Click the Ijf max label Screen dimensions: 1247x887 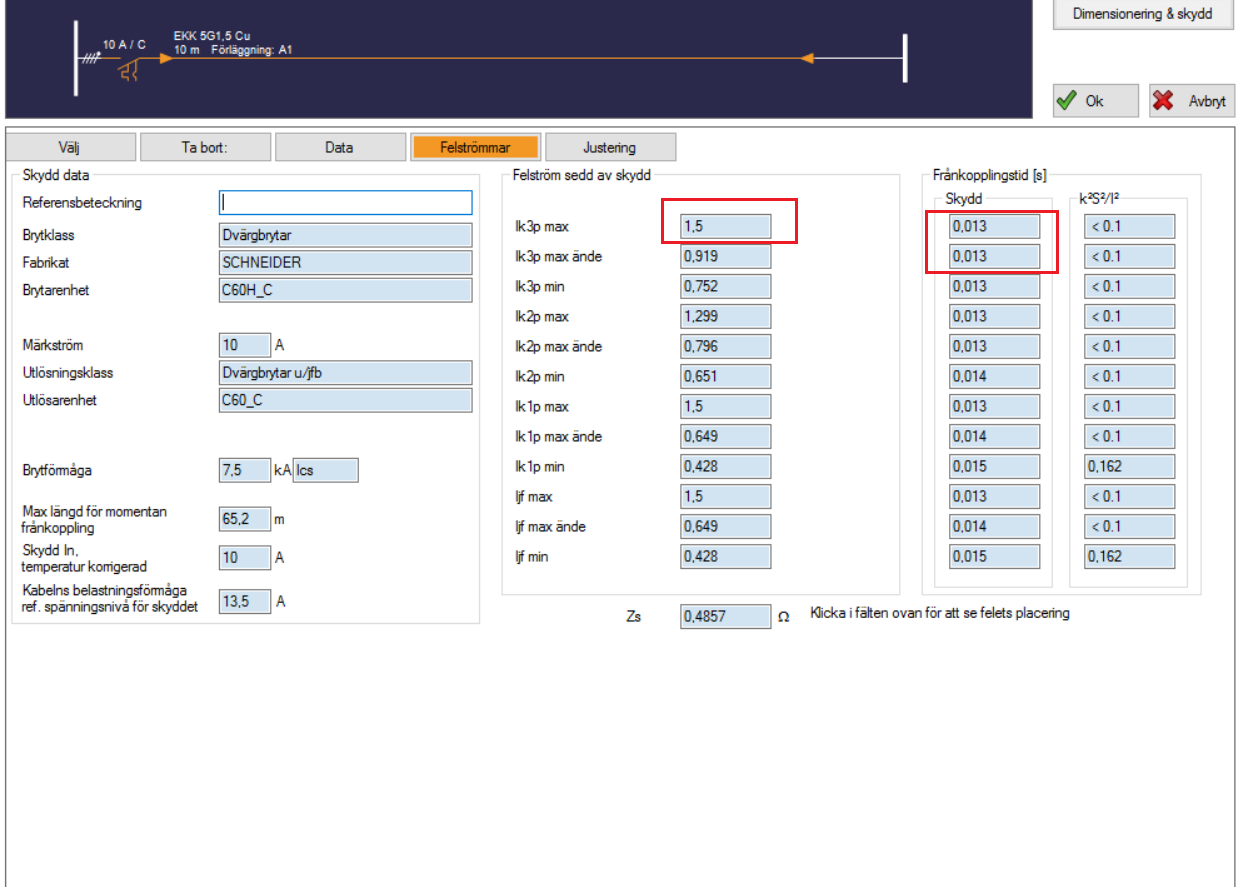click(533, 497)
